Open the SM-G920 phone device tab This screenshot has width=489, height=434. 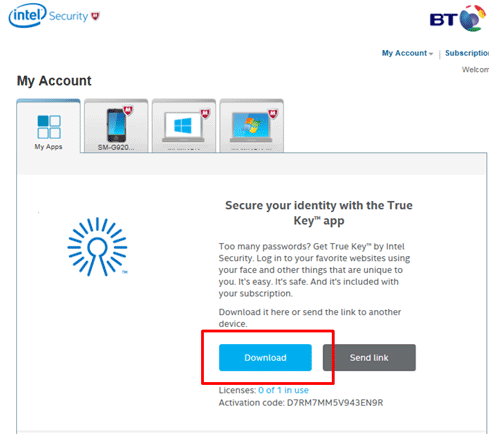click(116, 126)
